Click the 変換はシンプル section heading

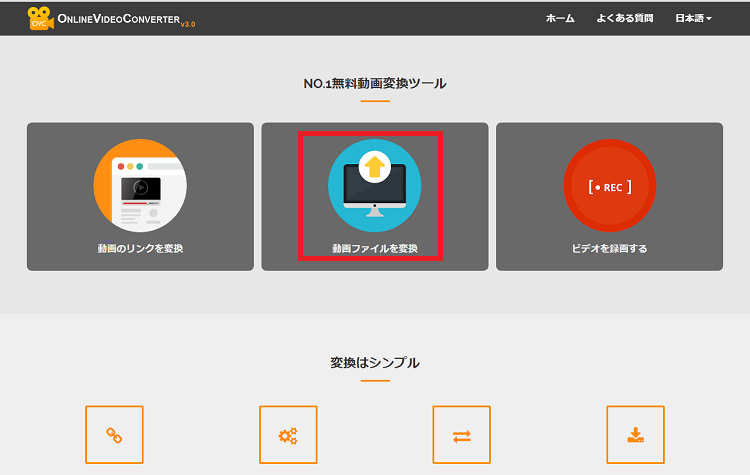(x=375, y=363)
